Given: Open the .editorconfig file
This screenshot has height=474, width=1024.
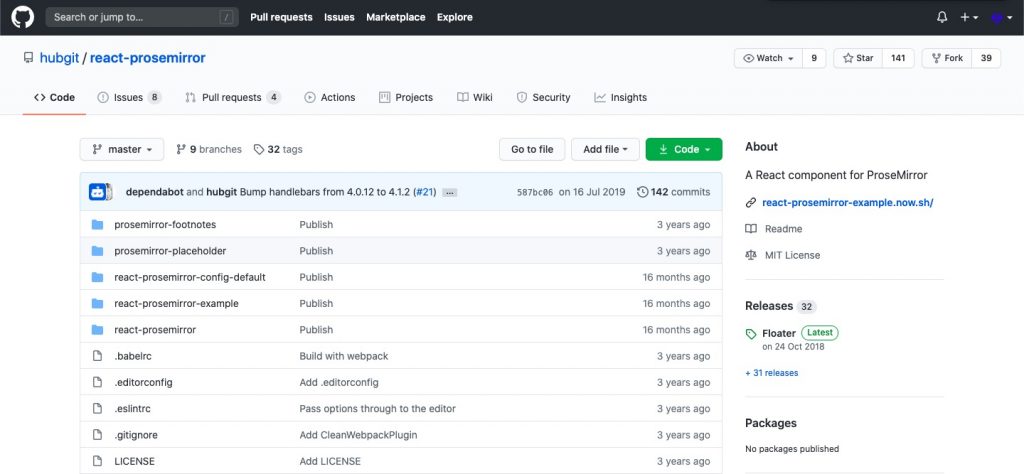Looking at the screenshot, I should tap(144, 383).
